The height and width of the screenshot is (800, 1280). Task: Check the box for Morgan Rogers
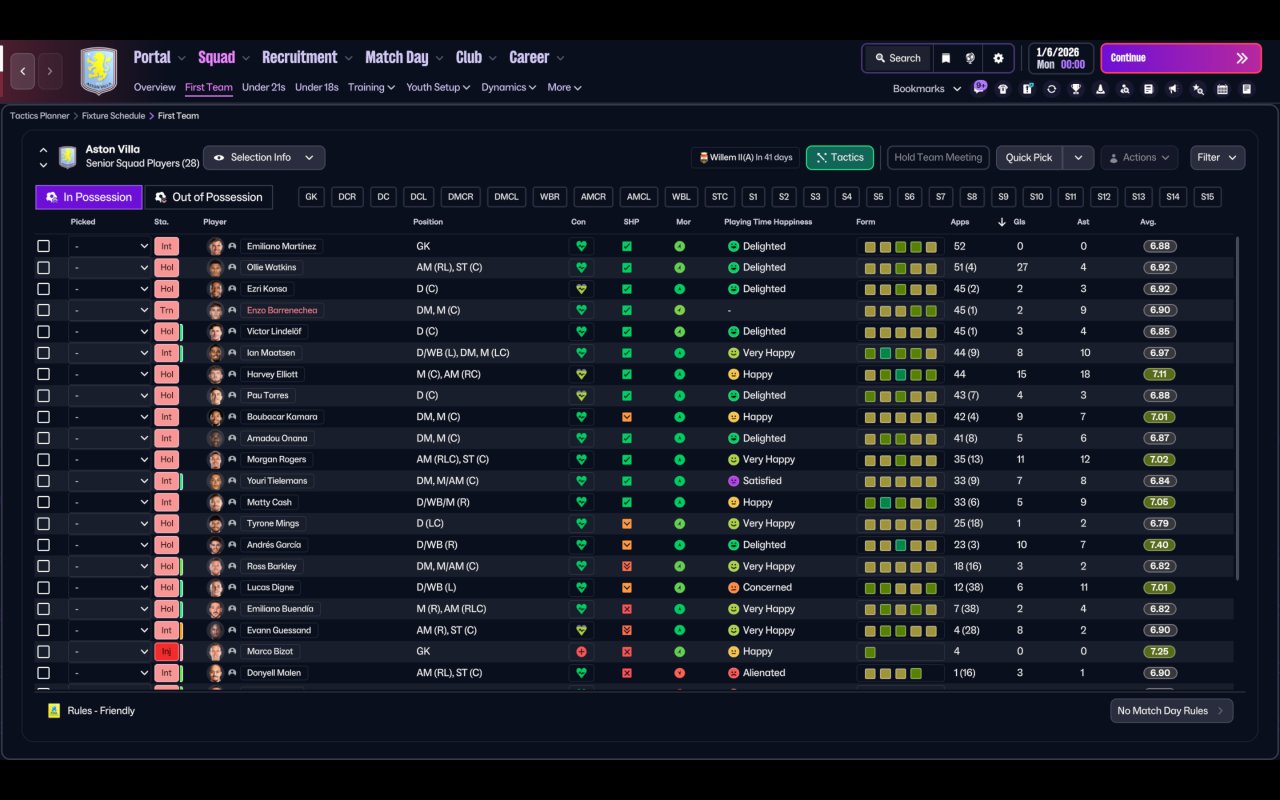[43, 460]
